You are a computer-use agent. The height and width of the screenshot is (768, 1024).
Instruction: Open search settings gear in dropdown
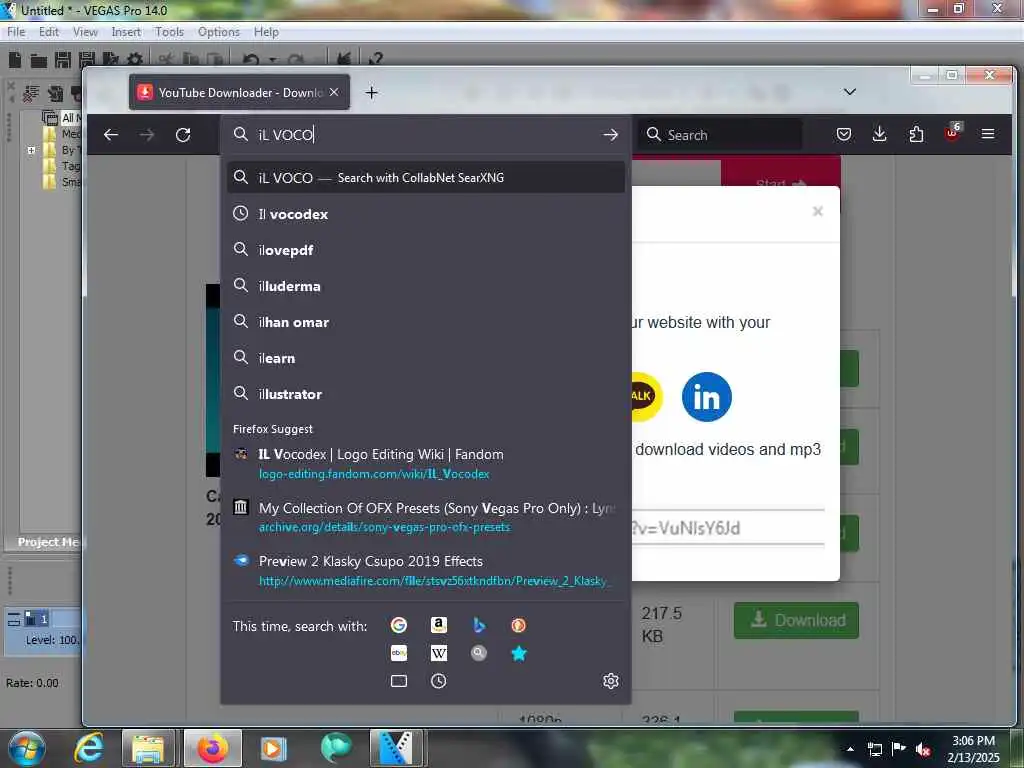tap(611, 681)
